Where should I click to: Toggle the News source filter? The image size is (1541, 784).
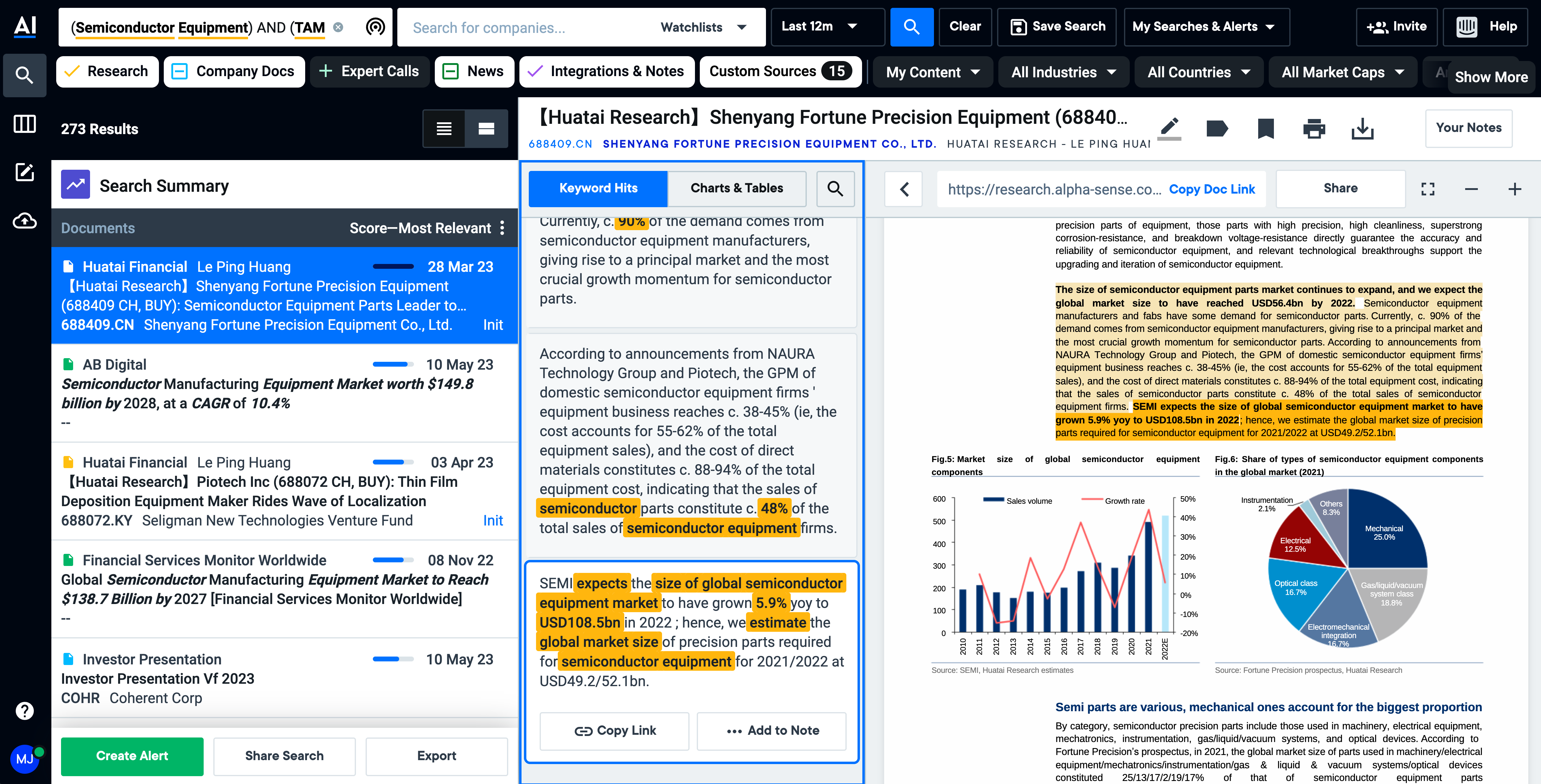coord(474,72)
